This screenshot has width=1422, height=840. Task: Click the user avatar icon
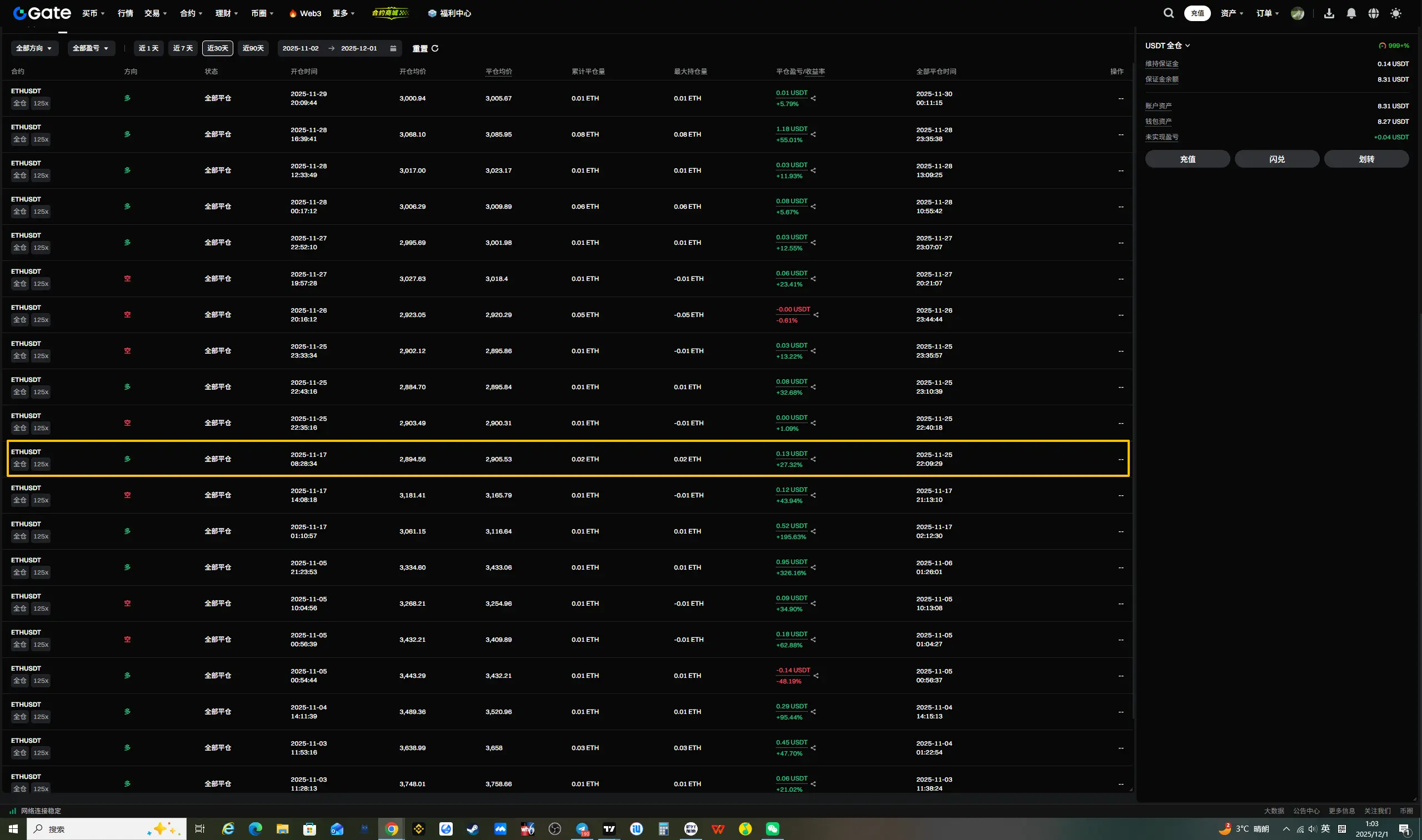(x=1298, y=13)
